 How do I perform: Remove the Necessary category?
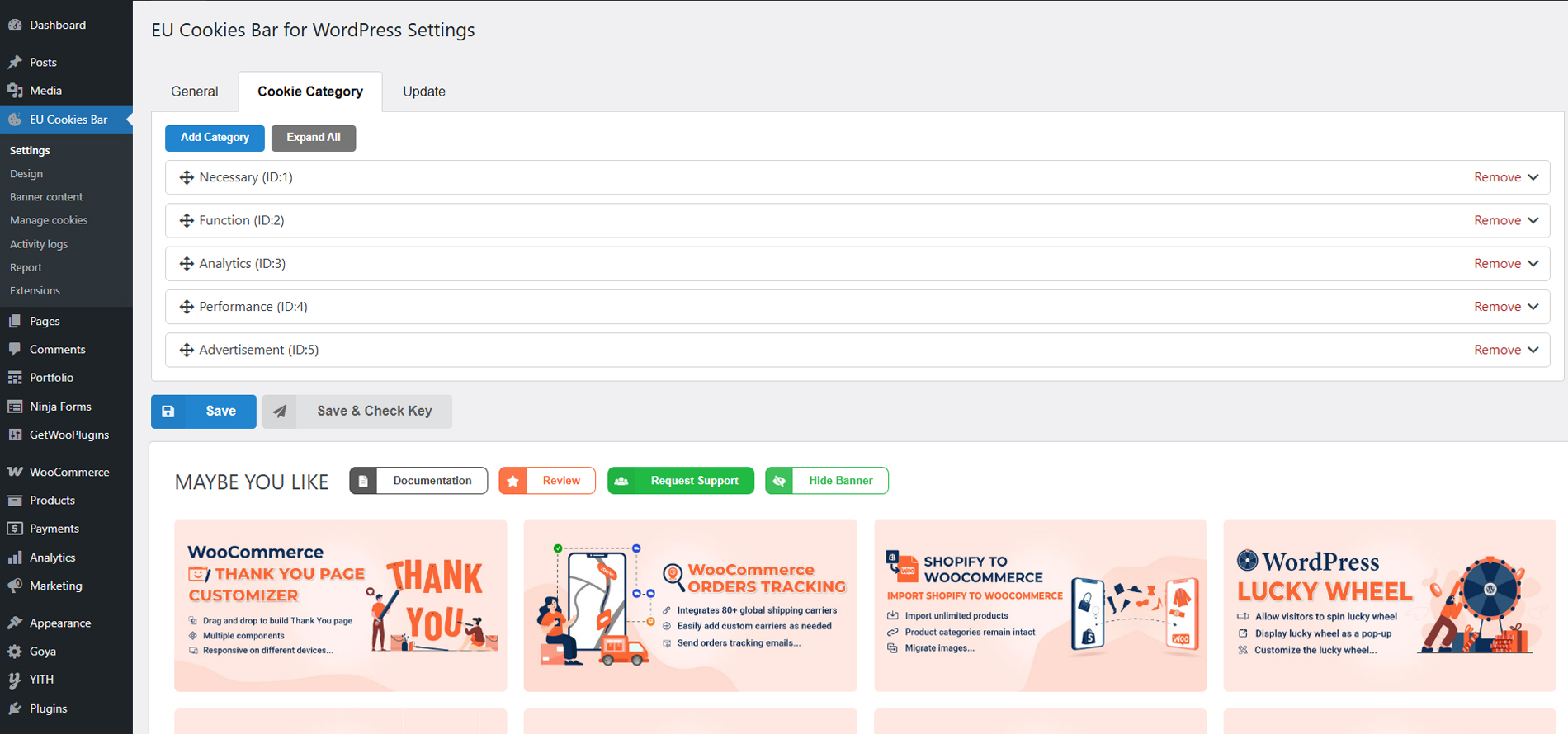[x=1497, y=177]
